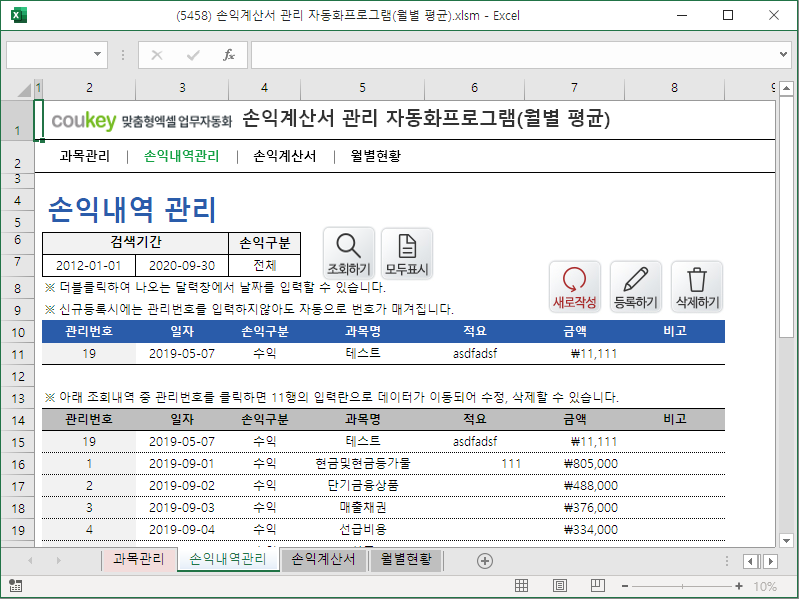Viewport: 799px width, 599px height.
Task: Click the macro recording icon in status bar
Action: [15, 586]
